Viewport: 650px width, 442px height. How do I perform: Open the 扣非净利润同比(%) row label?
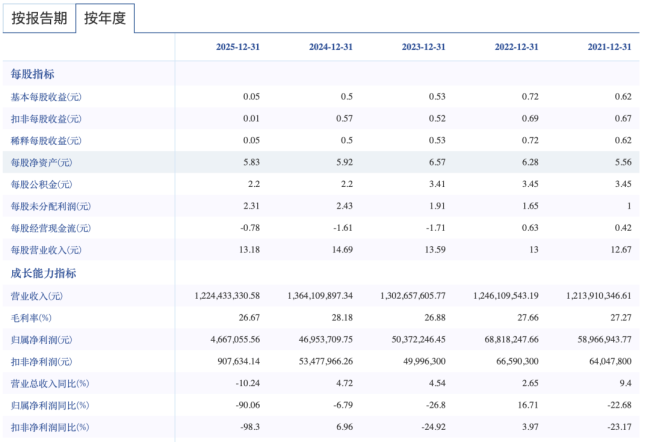click(50, 427)
